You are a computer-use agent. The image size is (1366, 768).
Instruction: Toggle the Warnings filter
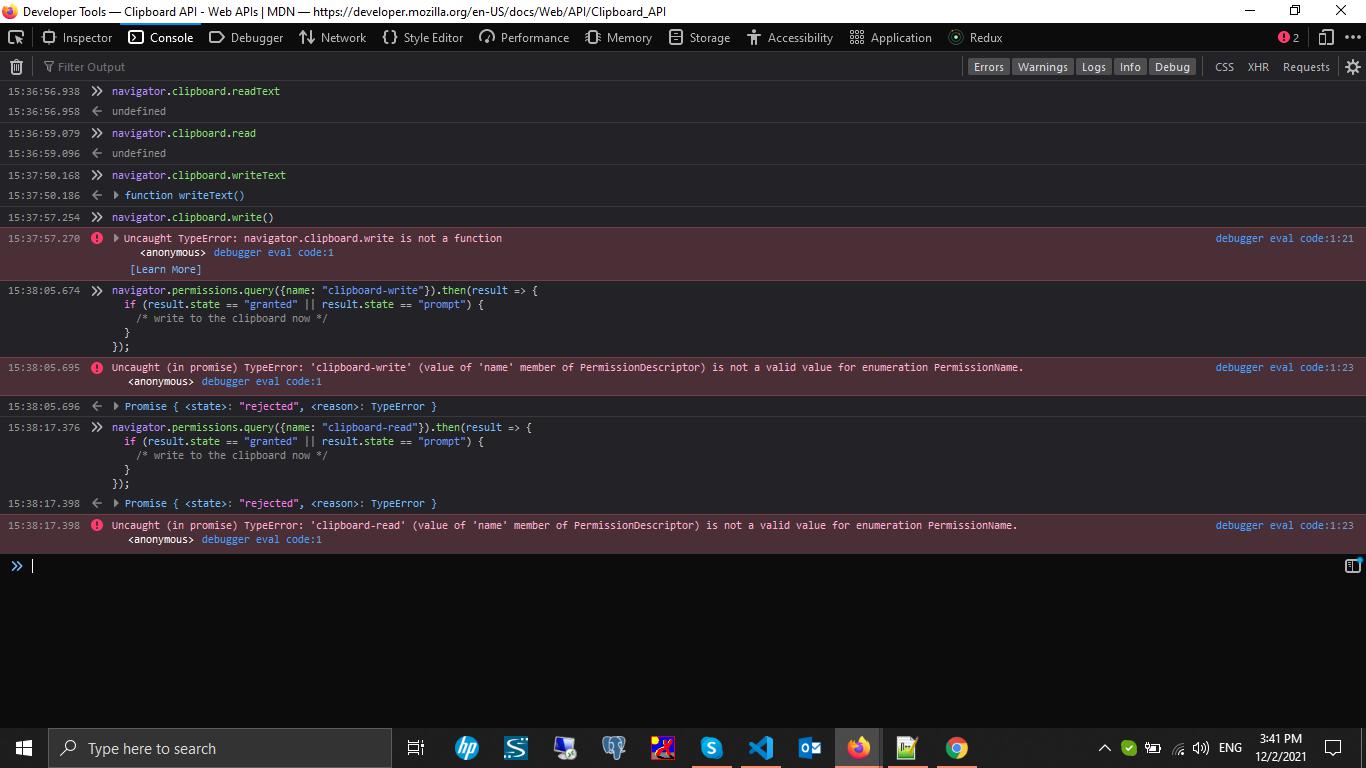coord(1042,67)
